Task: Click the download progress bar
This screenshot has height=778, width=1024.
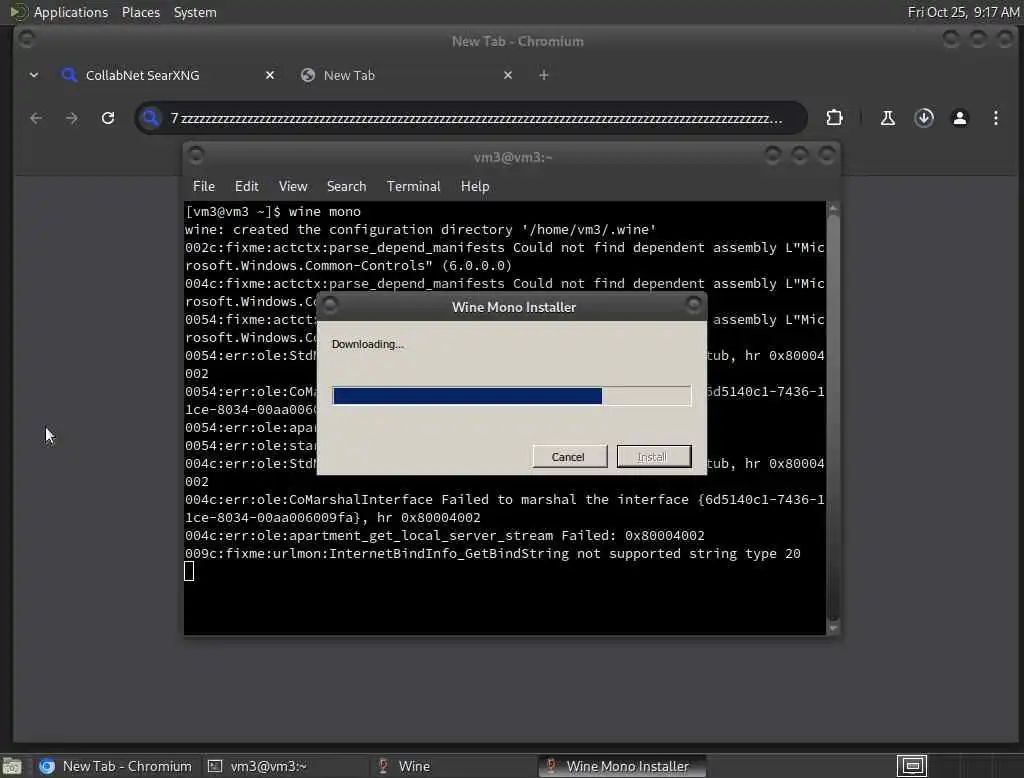Action: (511, 396)
